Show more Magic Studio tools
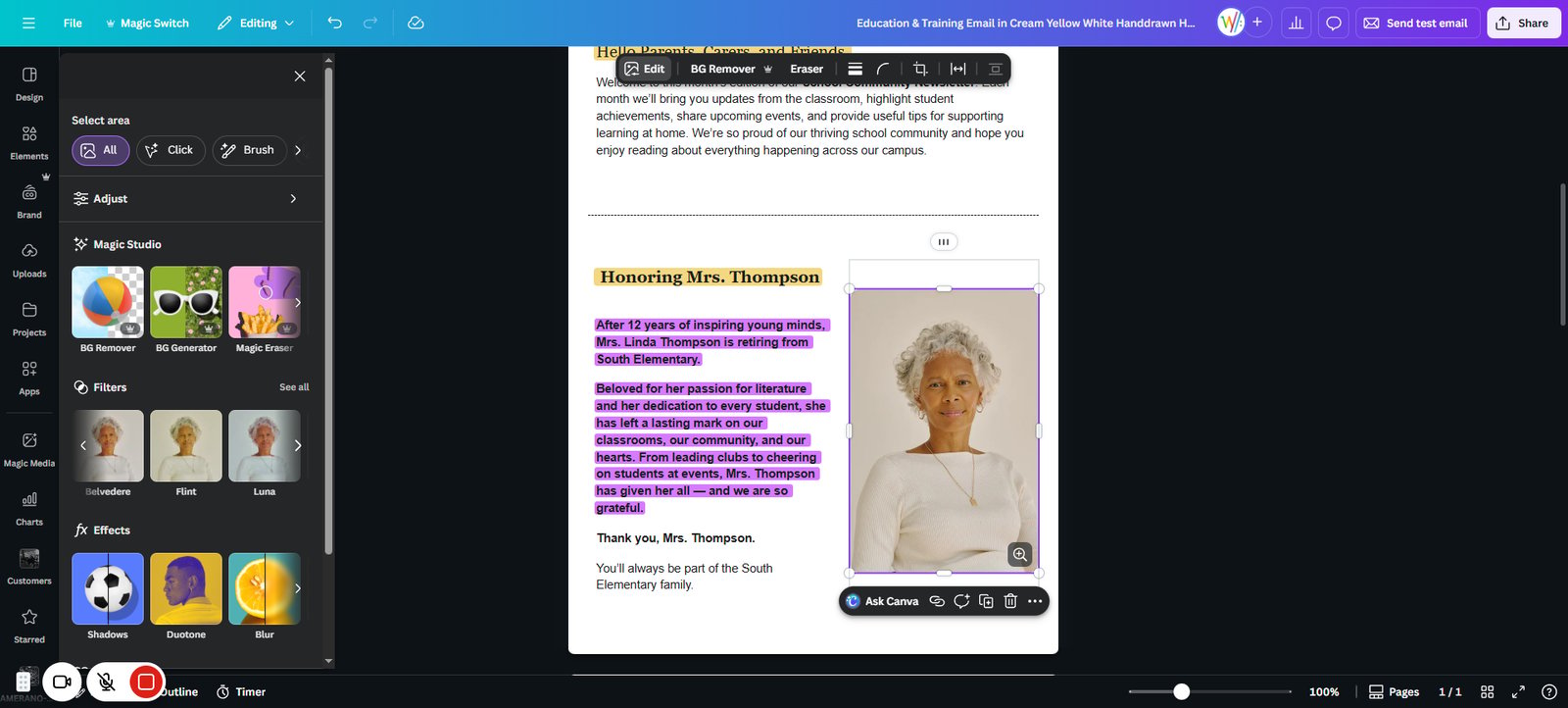Image resolution: width=1568 pixels, height=708 pixels. [298, 302]
